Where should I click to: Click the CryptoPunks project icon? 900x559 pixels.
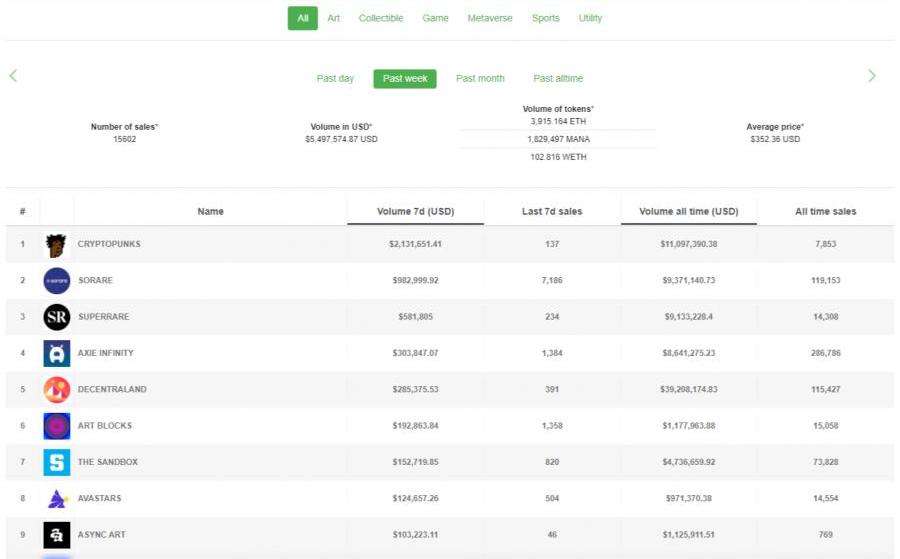coord(56,245)
